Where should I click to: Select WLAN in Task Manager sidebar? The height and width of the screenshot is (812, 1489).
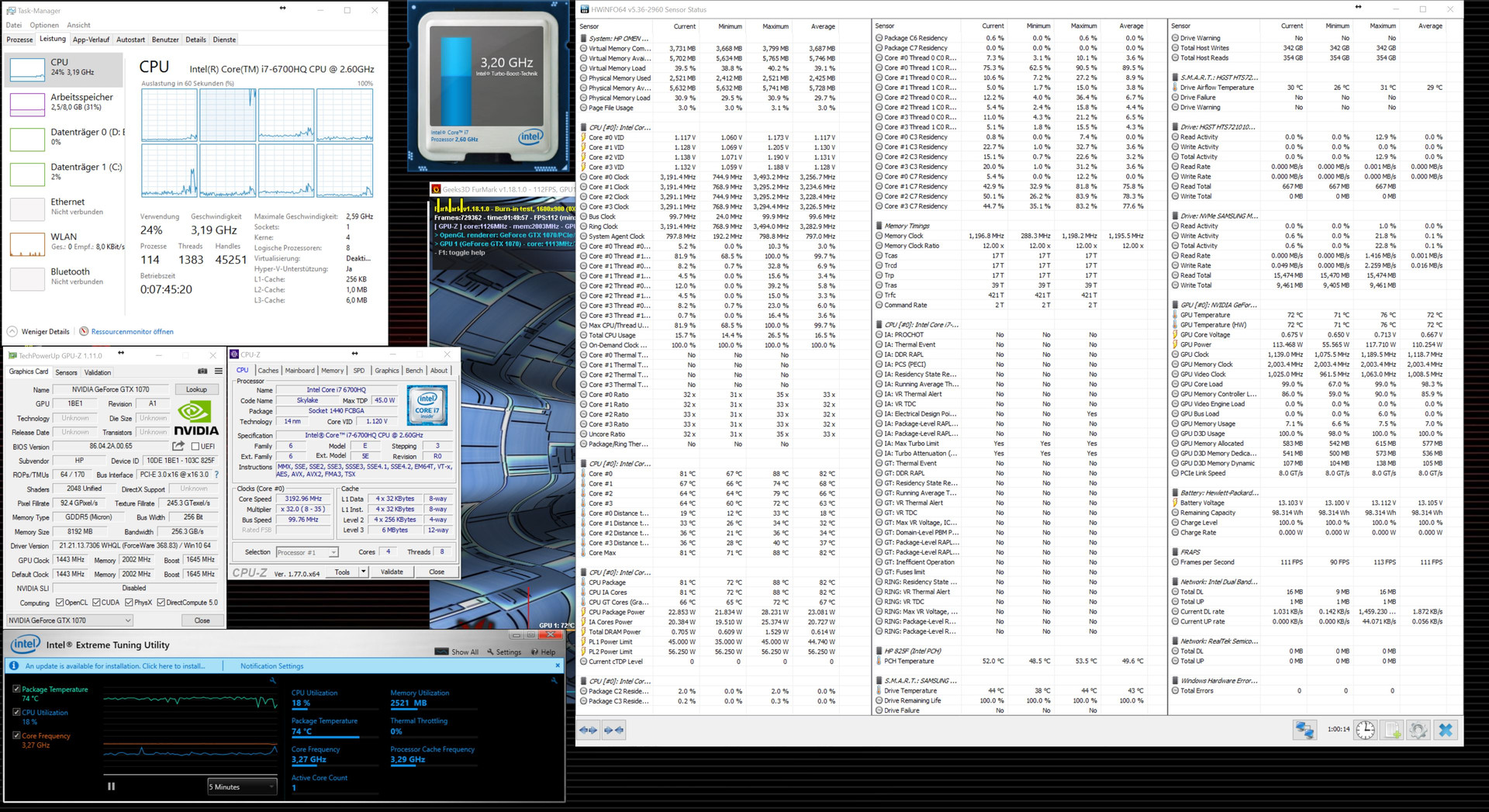[64, 243]
